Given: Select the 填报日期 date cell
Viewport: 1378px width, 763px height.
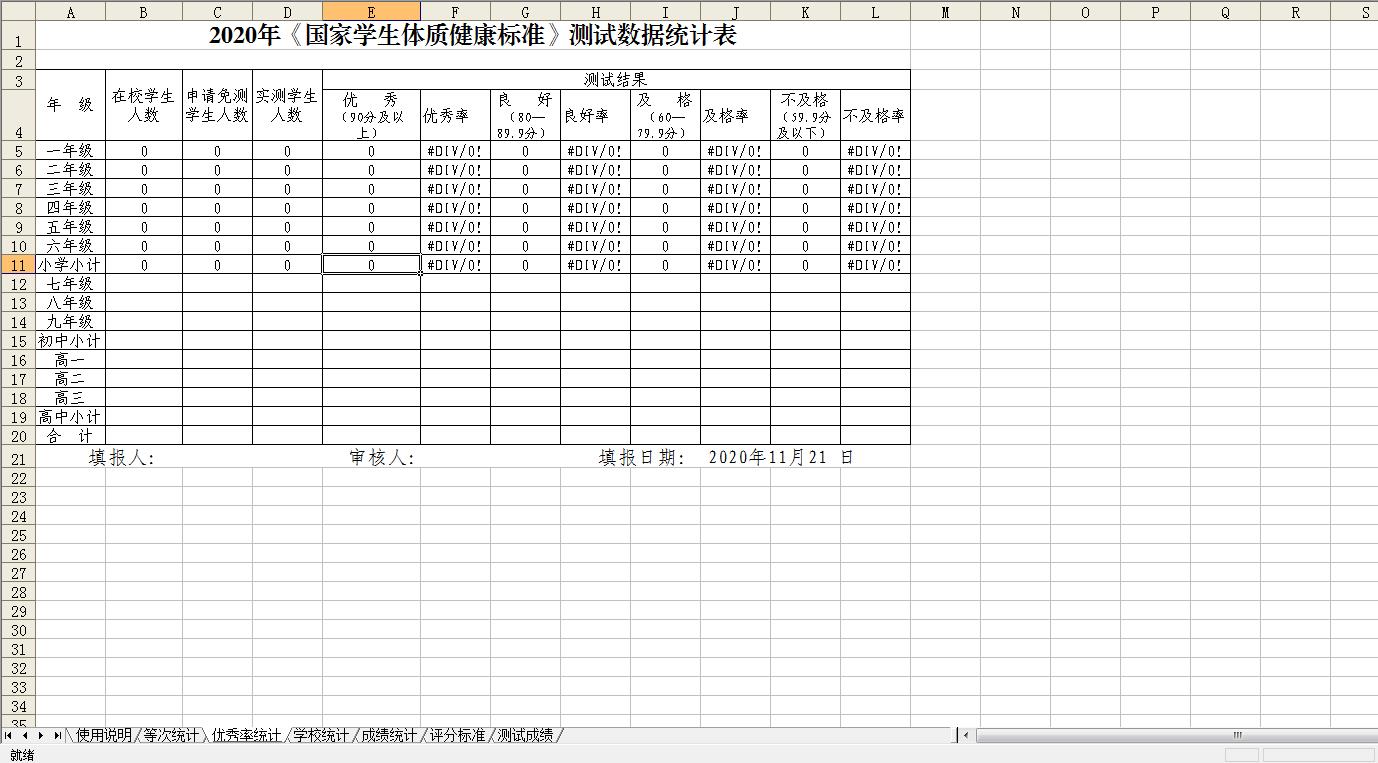Looking at the screenshot, I should 780,458.
